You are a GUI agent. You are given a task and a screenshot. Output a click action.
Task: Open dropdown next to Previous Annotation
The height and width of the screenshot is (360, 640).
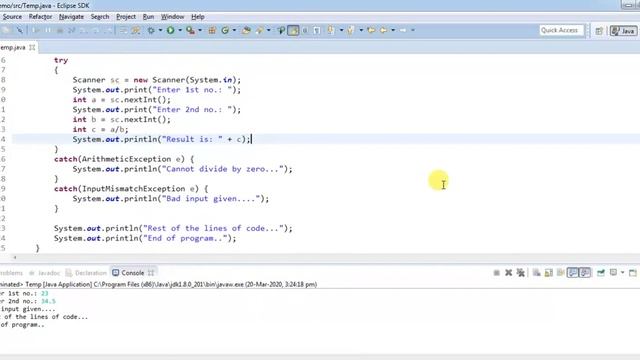click(361, 30)
